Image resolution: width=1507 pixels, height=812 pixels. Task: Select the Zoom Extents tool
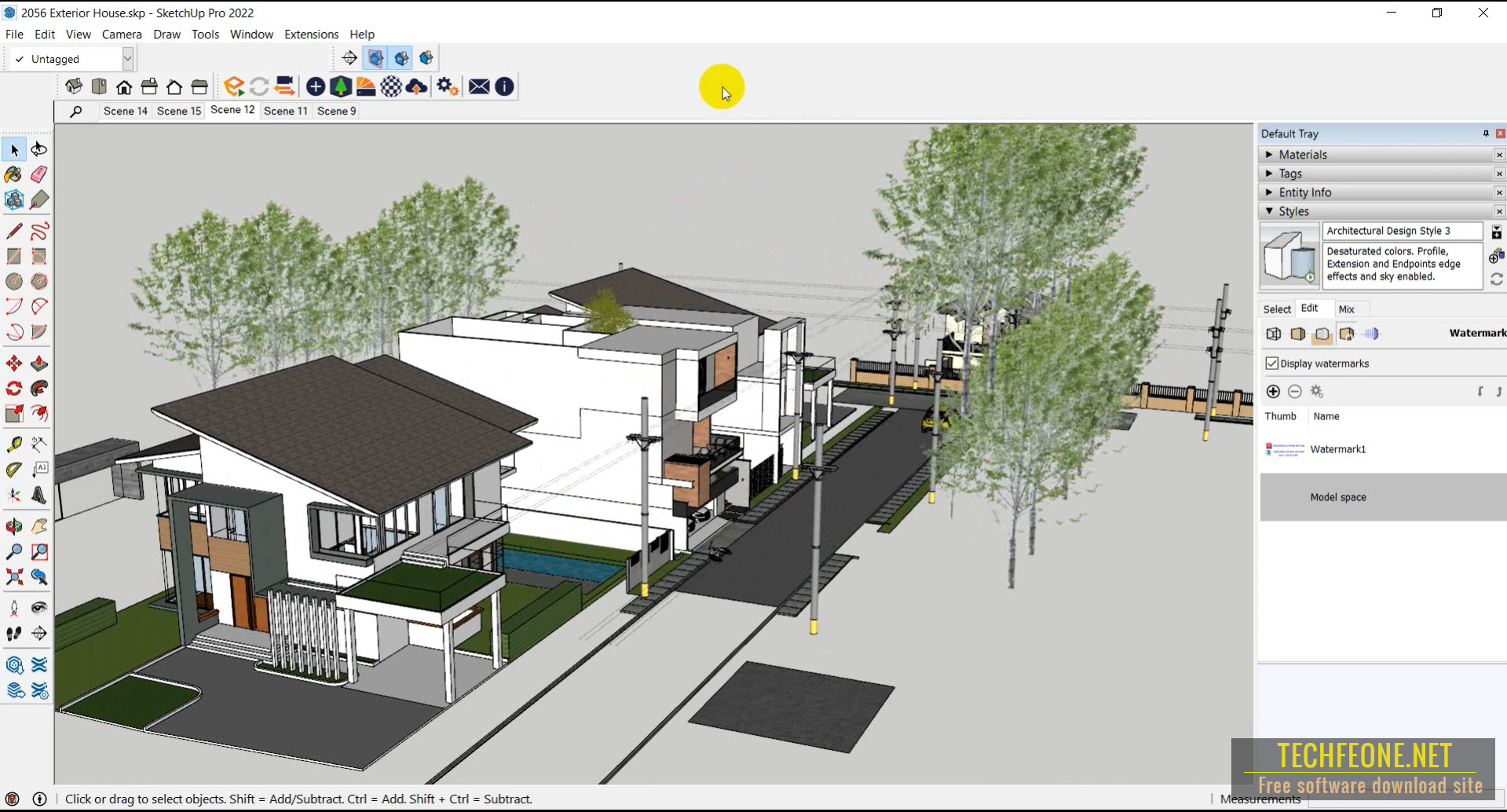click(x=13, y=577)
